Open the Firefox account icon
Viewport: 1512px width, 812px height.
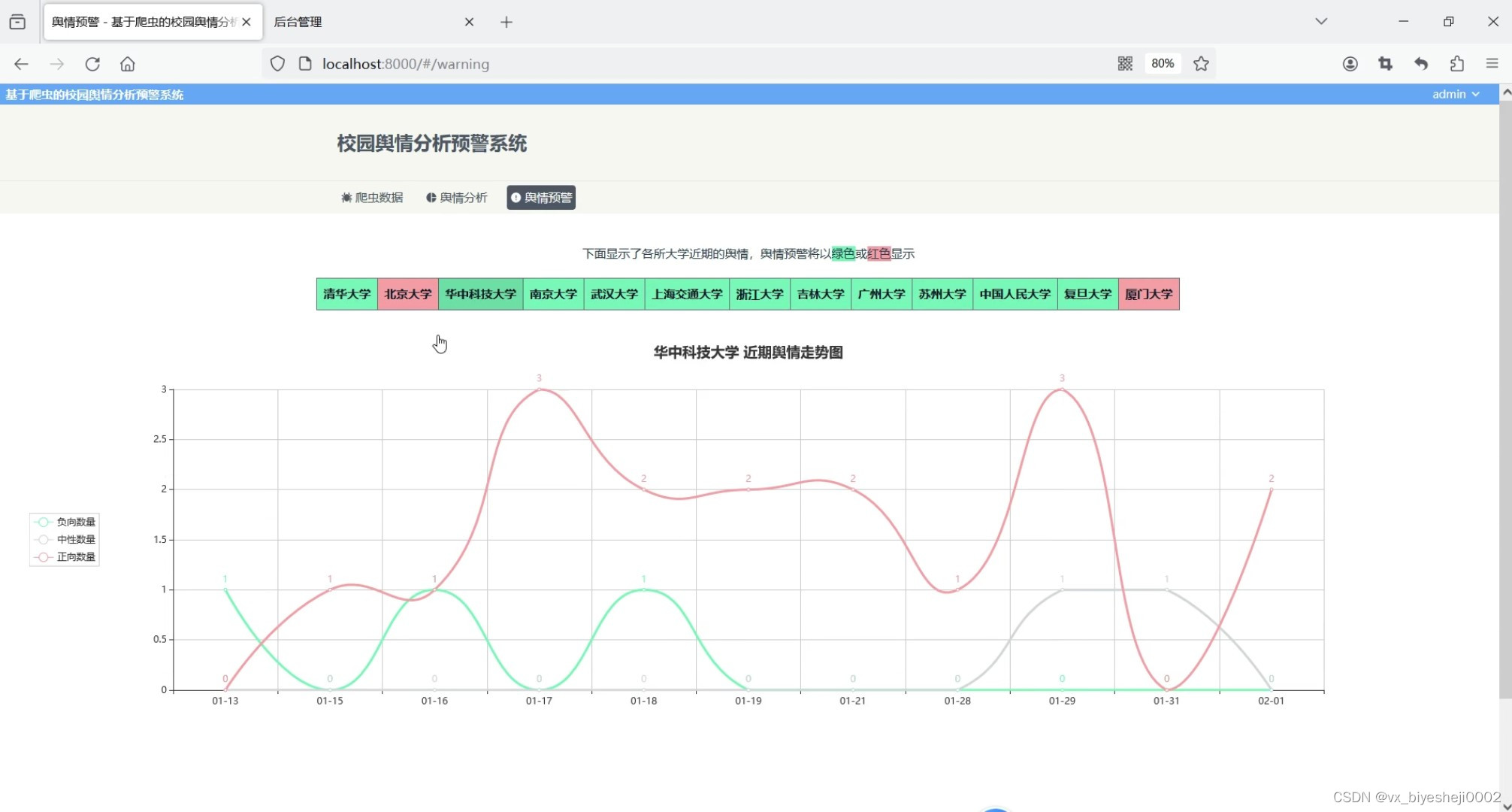click(1350, 64)
